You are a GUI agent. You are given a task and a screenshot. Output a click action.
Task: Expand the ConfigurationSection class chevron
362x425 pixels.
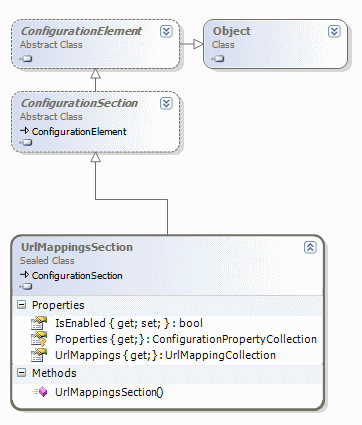click(x=166, y=104)
